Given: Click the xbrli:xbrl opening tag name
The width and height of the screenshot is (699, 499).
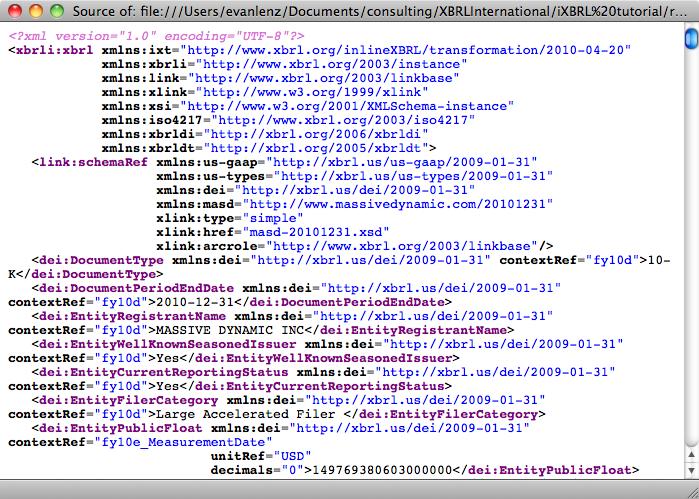Looking at the screenshot, I should coord(54,50).
